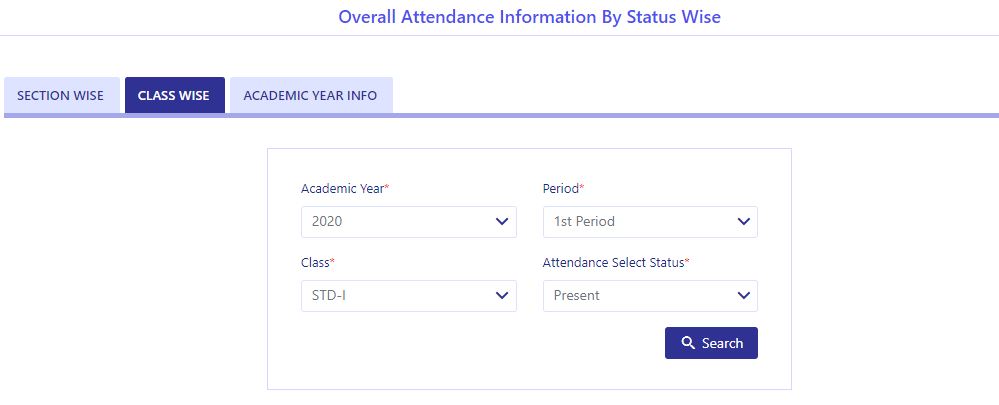The image size is (999, 405).
Task: Go to the Academic Year Info tab
Action: 310,96
